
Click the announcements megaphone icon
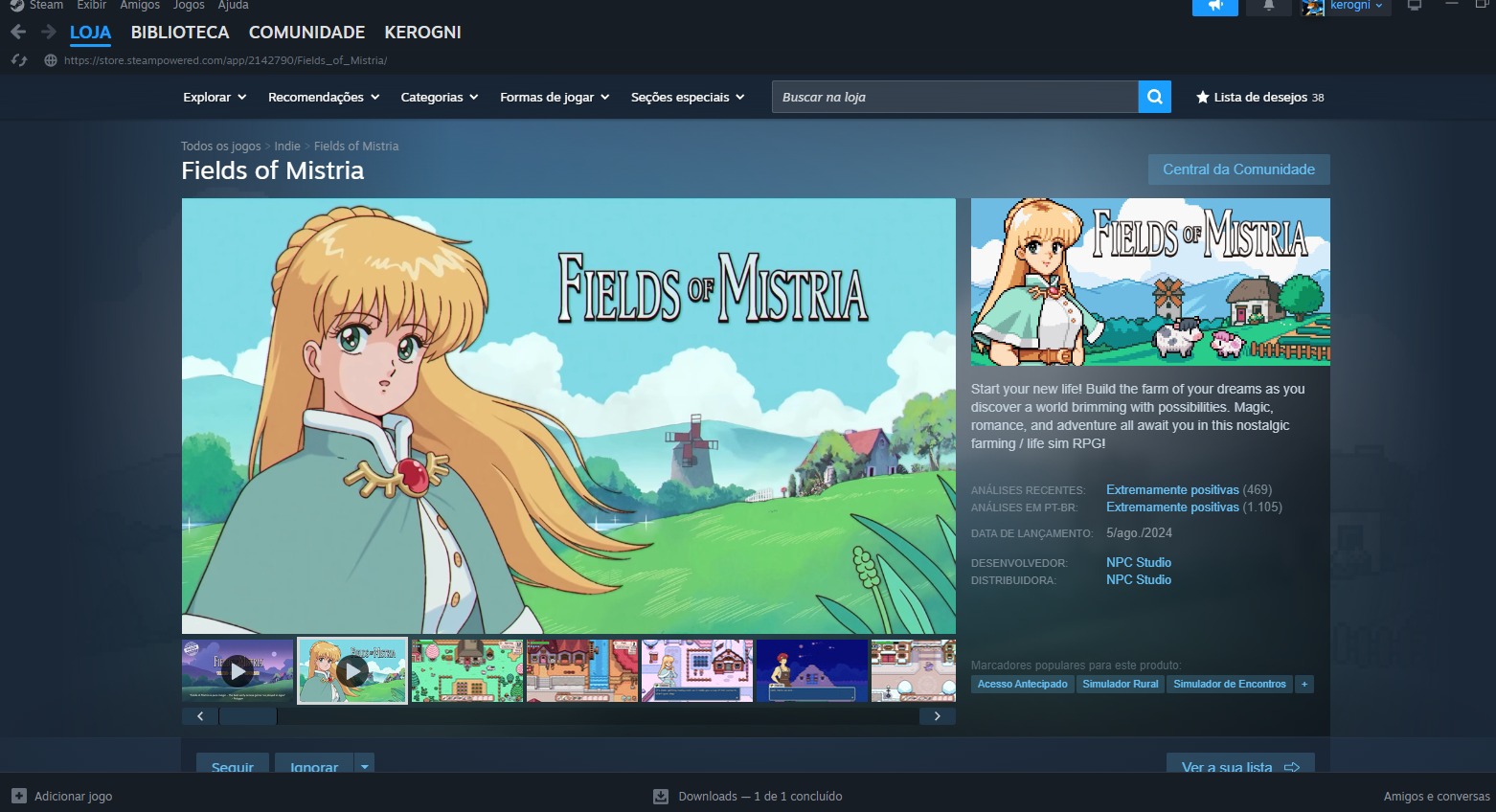coord(1214,7)
